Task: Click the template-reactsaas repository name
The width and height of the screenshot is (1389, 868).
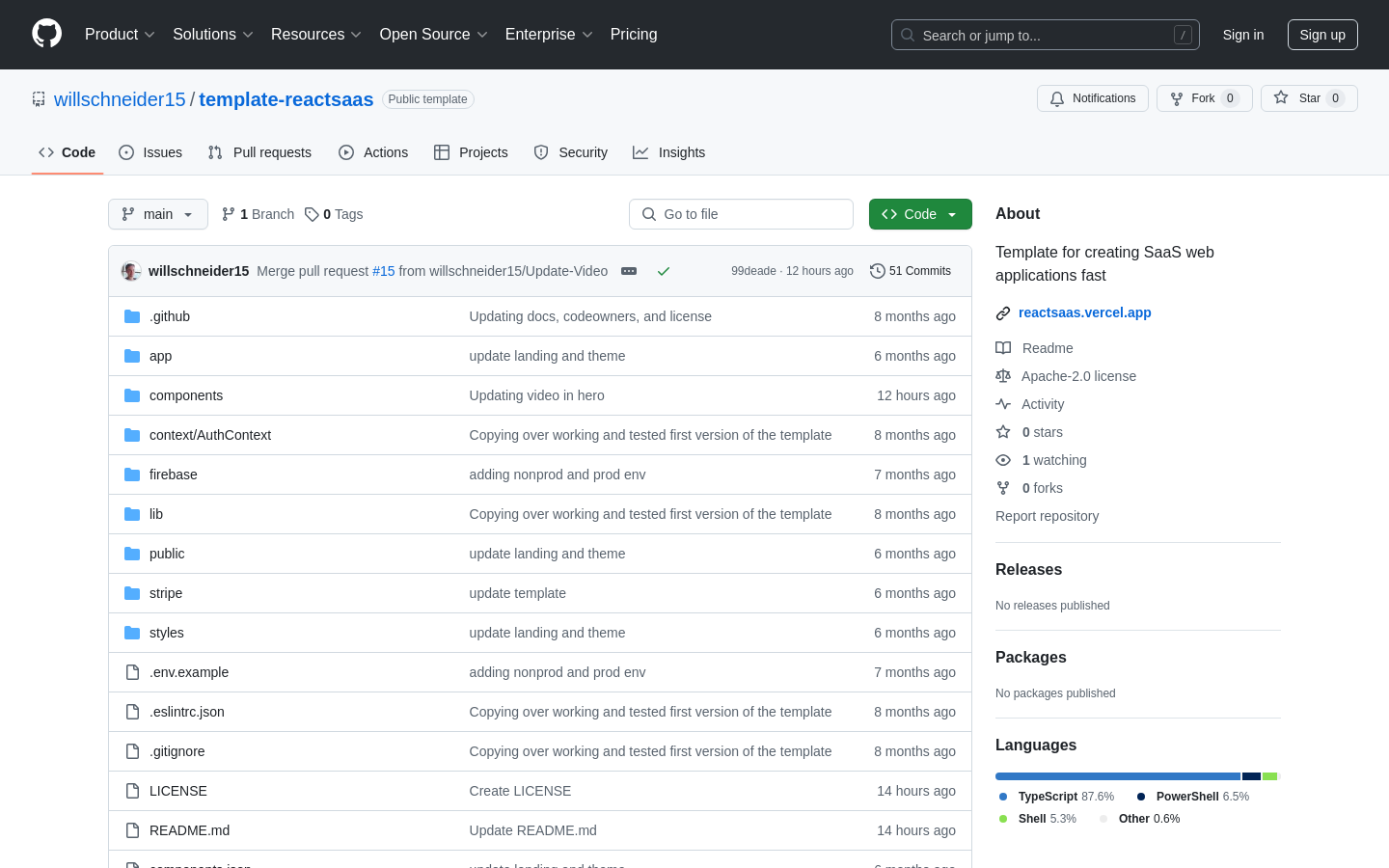Action: (286, 99)
